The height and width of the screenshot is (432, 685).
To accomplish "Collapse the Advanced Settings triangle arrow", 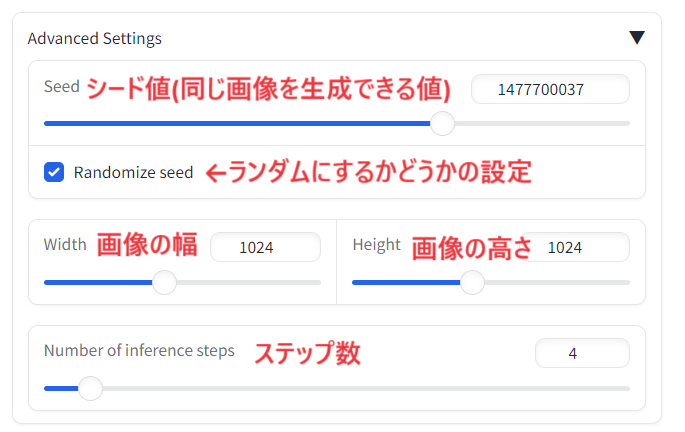I will tap(637, 38).
